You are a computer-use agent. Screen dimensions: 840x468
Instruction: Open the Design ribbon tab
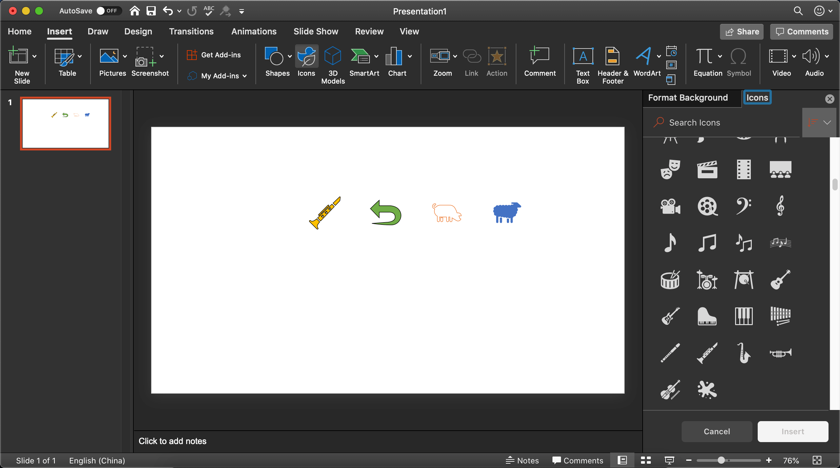click(138, 32)
